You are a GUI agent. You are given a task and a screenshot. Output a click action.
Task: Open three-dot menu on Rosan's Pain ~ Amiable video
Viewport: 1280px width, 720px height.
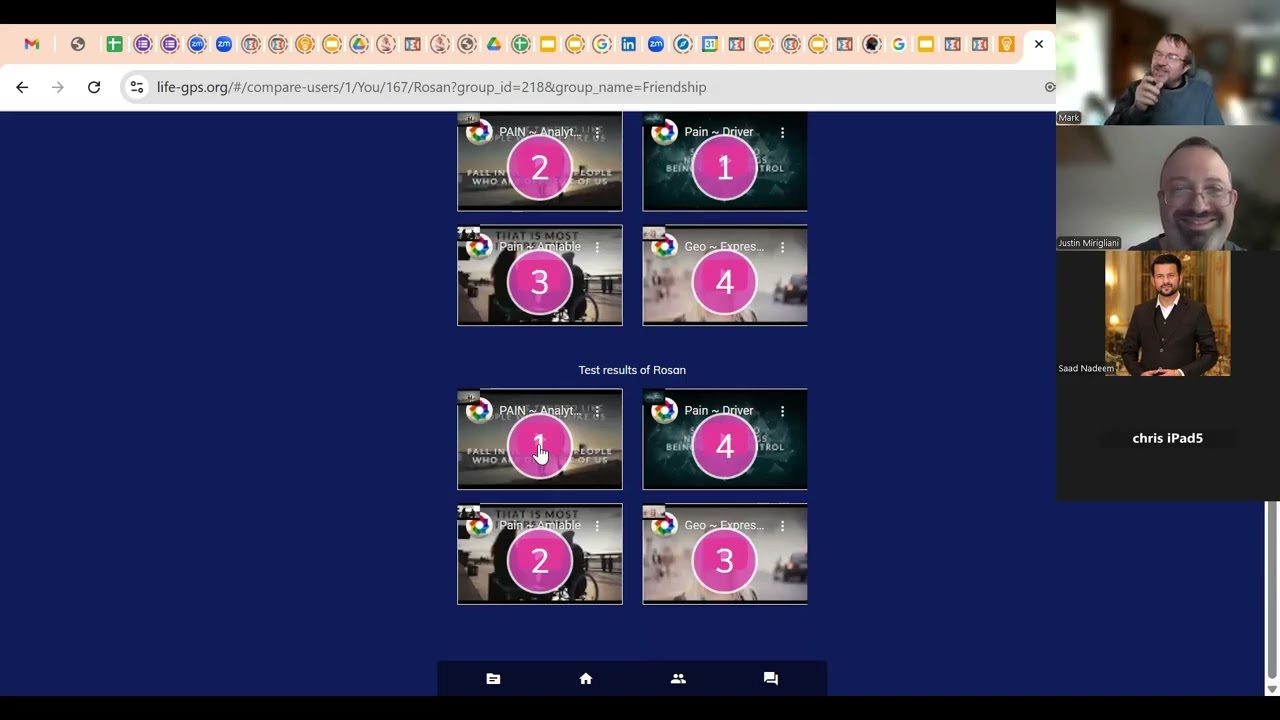pos(597,525)
